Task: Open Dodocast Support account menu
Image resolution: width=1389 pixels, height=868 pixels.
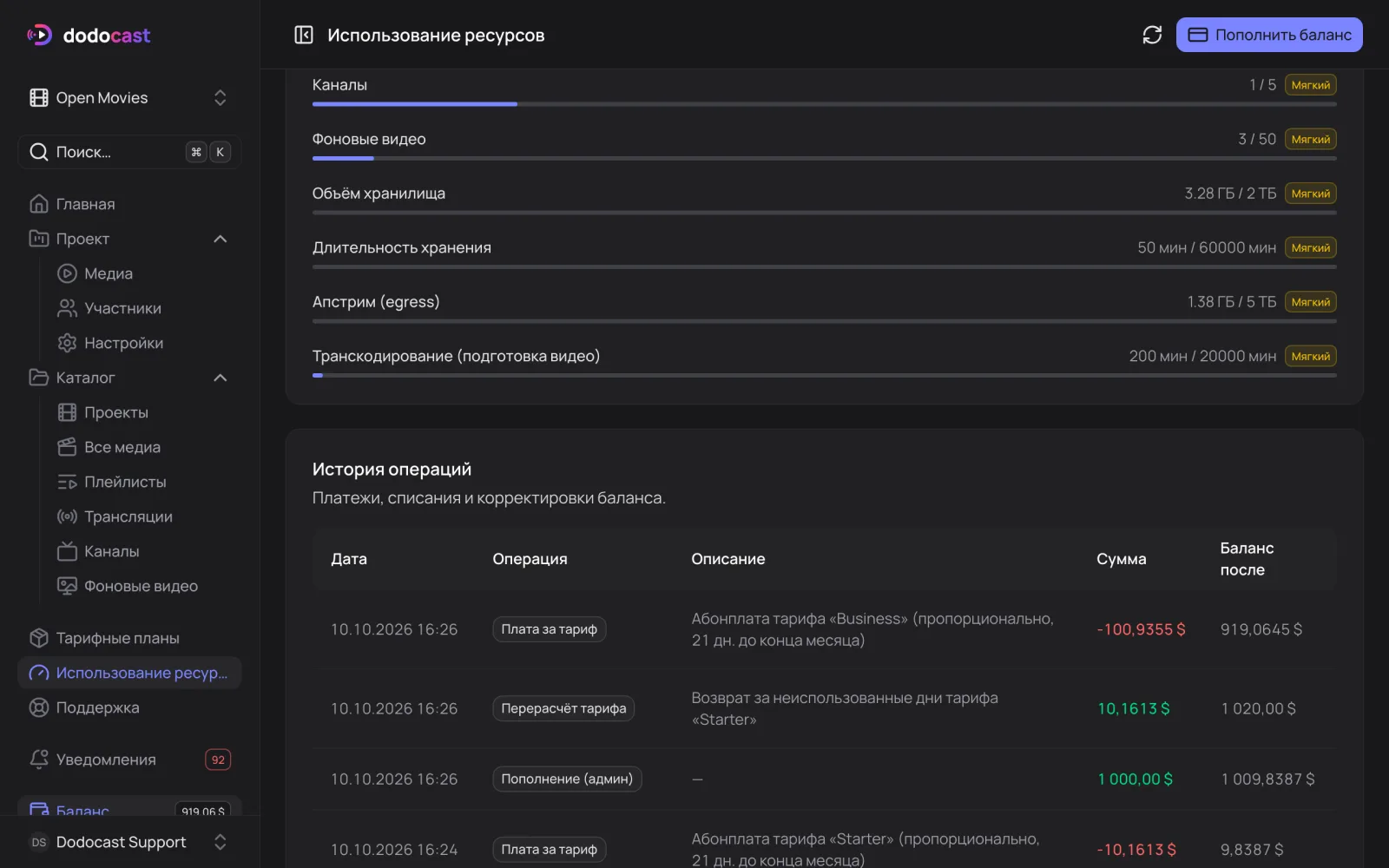Action: 129,842
